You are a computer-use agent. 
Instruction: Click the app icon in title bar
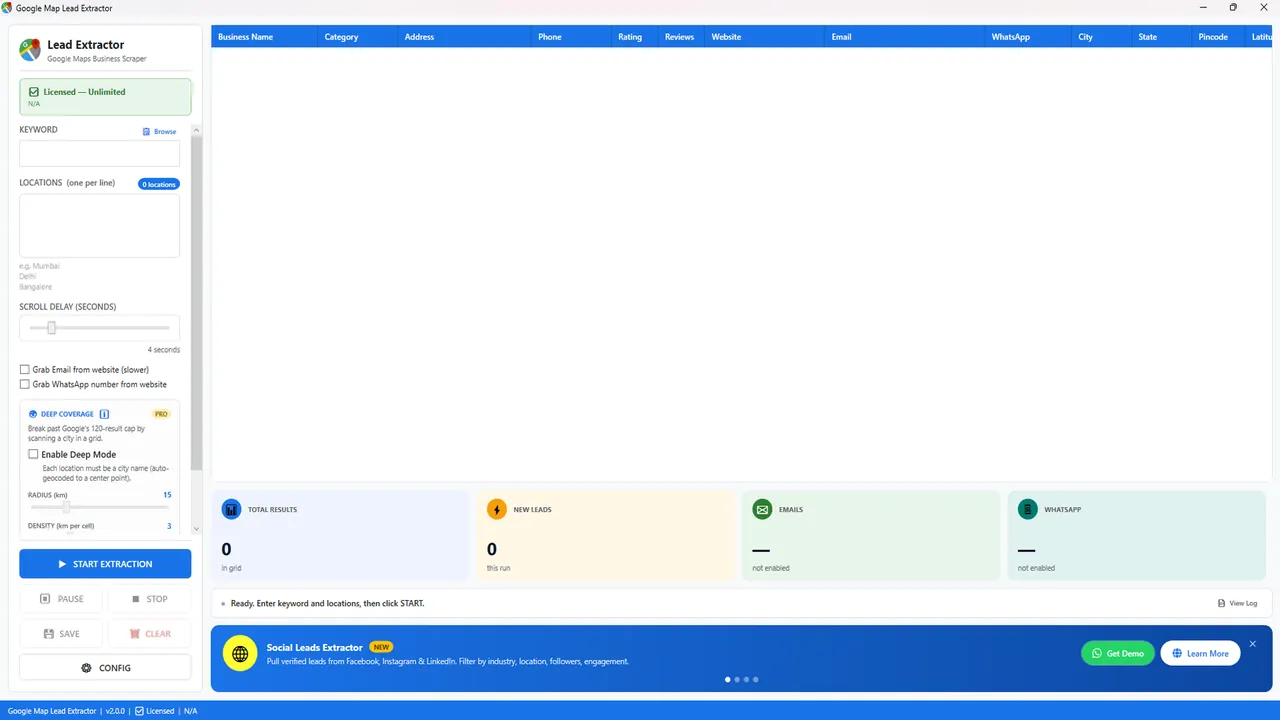pos(8,8)
